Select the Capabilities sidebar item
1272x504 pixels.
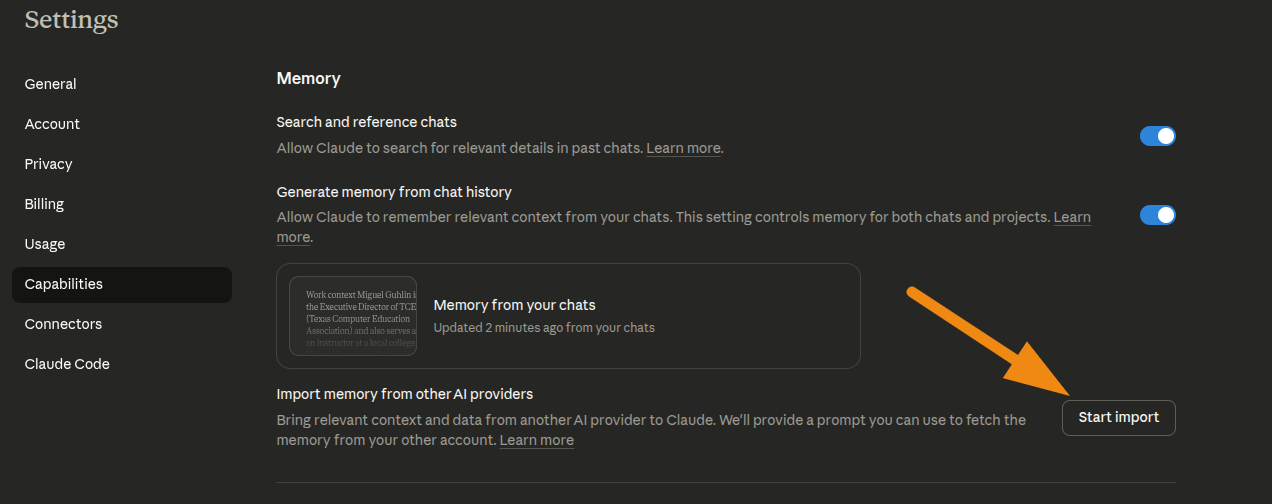[64, 284]
